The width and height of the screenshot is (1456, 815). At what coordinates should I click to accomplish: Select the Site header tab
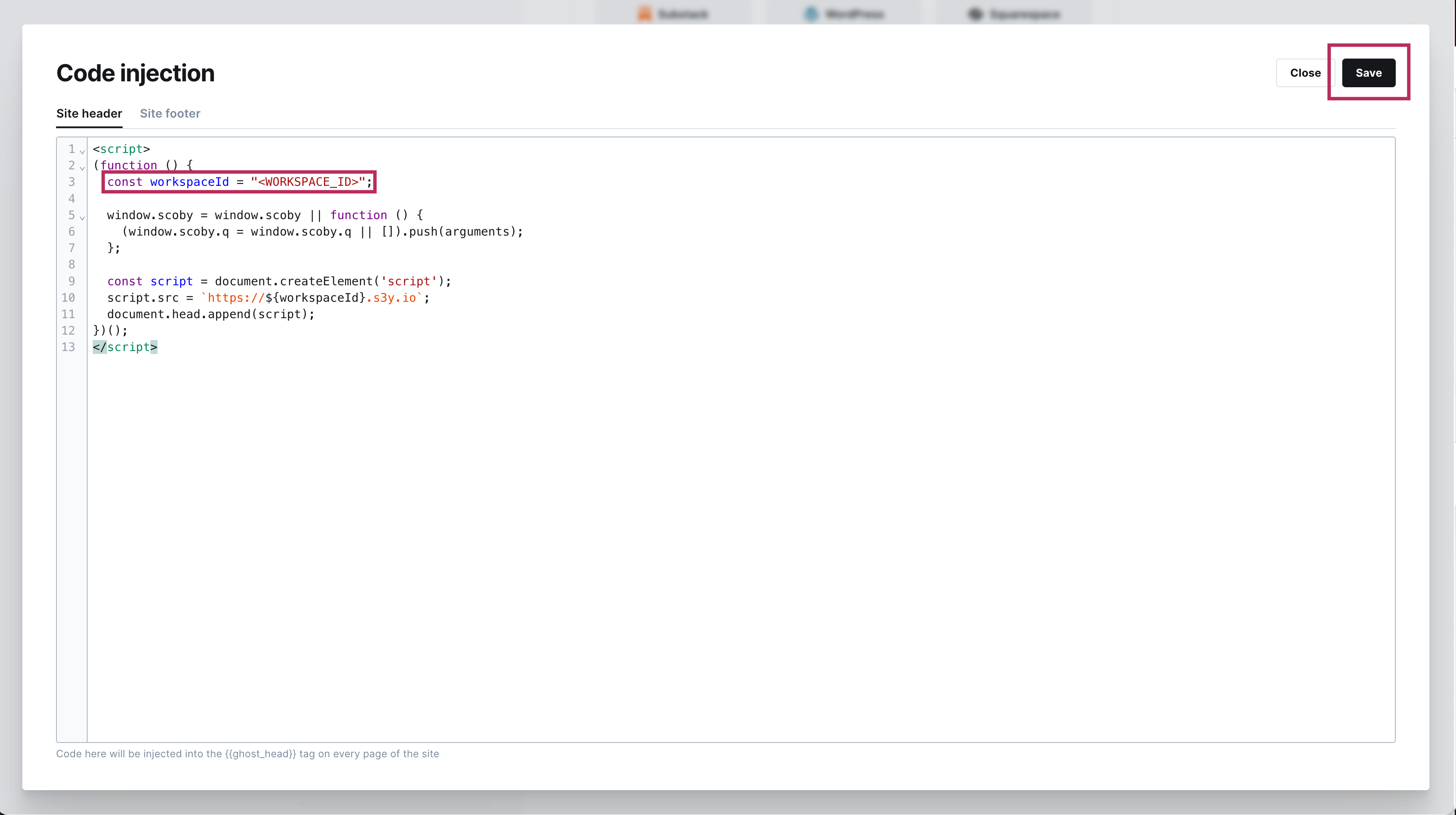tap(89, 114)
